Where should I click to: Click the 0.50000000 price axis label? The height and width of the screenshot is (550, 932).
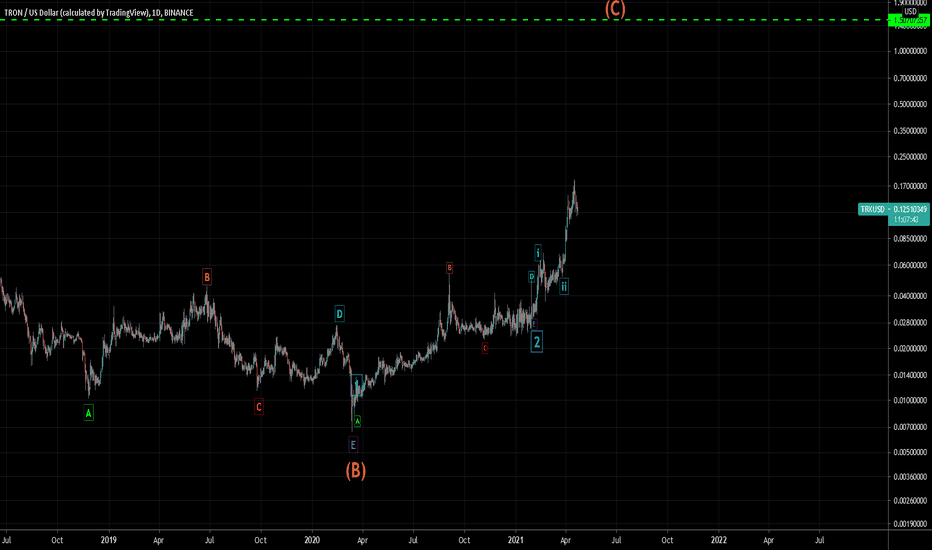[910, 104]
